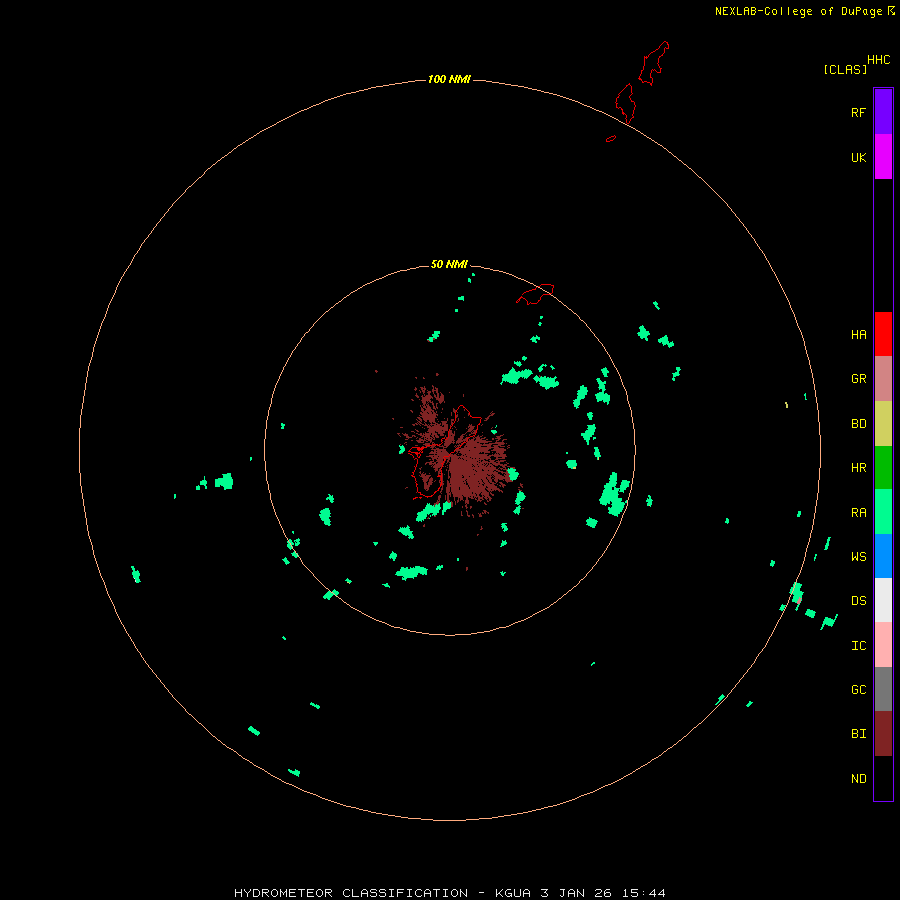Click the RF purple color swatch
The image size is (900, 900).
coord(883,112)
